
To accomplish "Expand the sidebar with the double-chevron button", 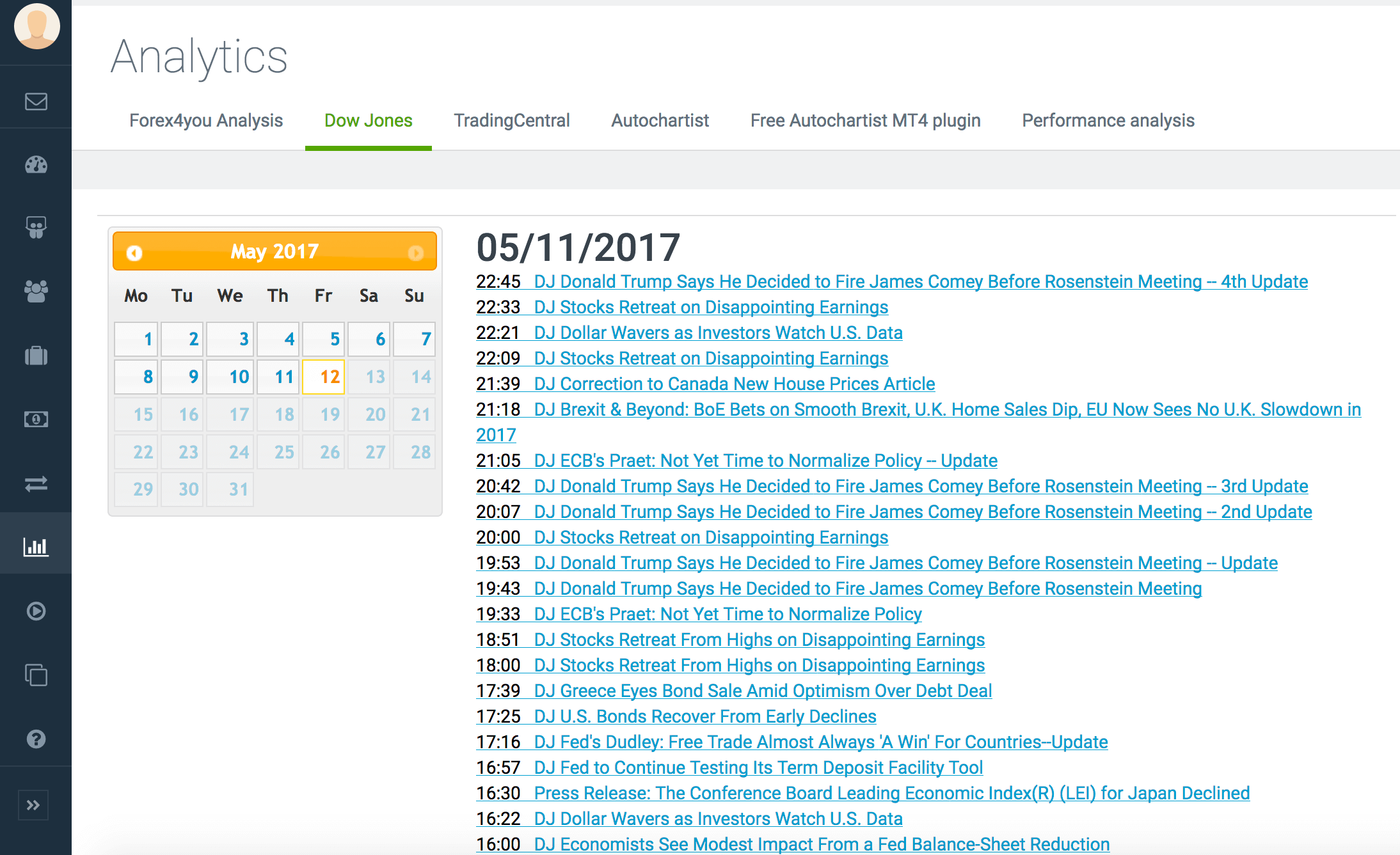I will tap(35, 805).
